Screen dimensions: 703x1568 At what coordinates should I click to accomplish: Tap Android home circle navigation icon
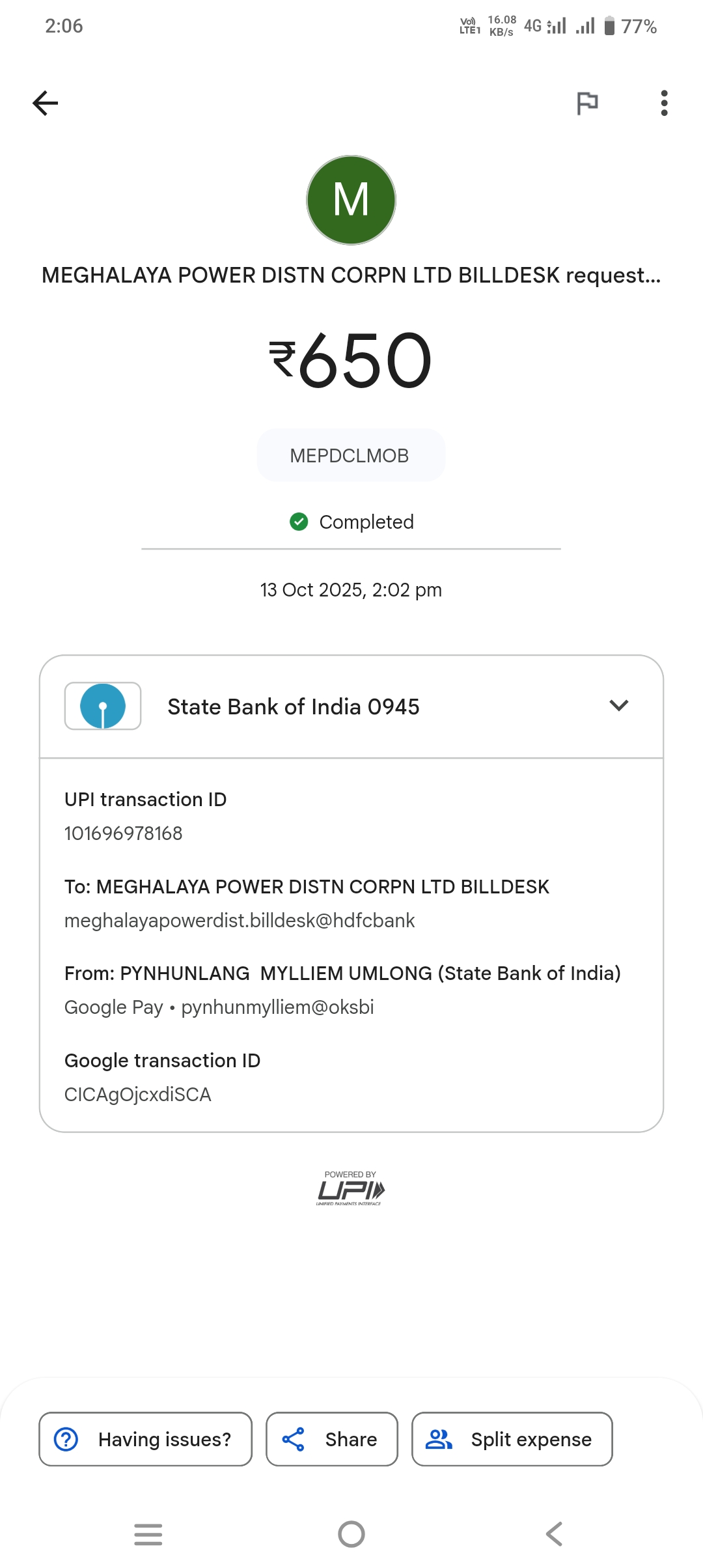click(x=351, y=1534)
